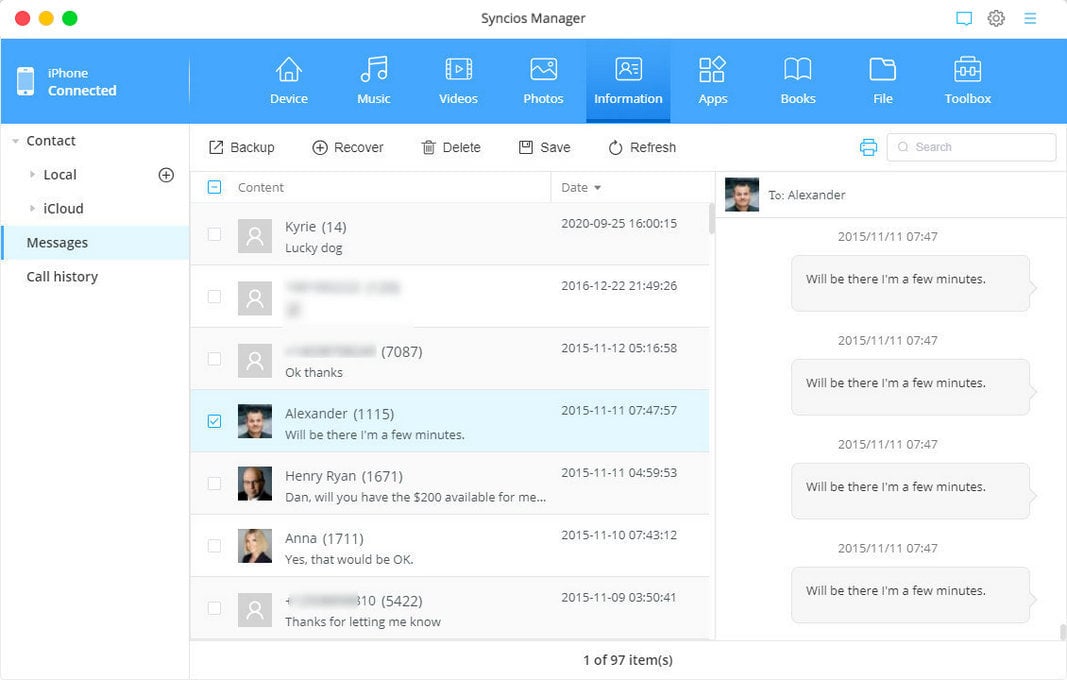Click the 1 of 97 item(s) status text
This screenshot has width=1067, height=680.
(x=627, y=660)
